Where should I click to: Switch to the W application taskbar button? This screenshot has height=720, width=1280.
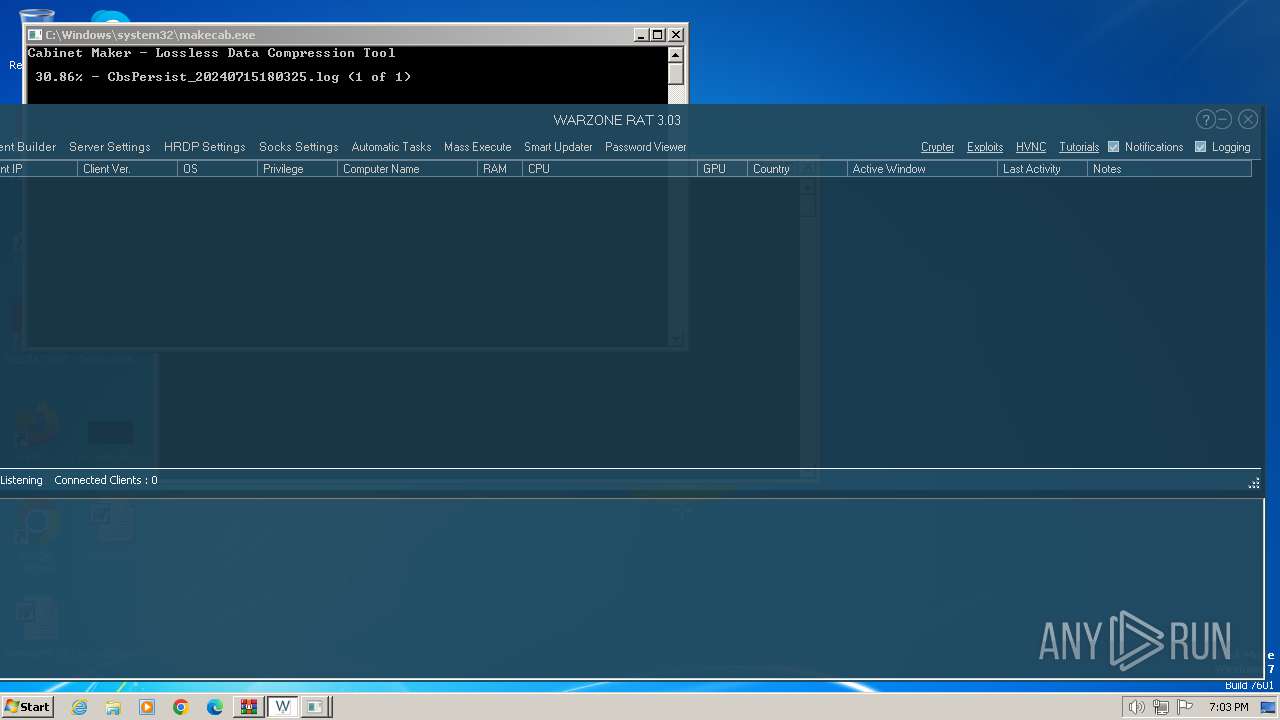[x=283, y=707]
